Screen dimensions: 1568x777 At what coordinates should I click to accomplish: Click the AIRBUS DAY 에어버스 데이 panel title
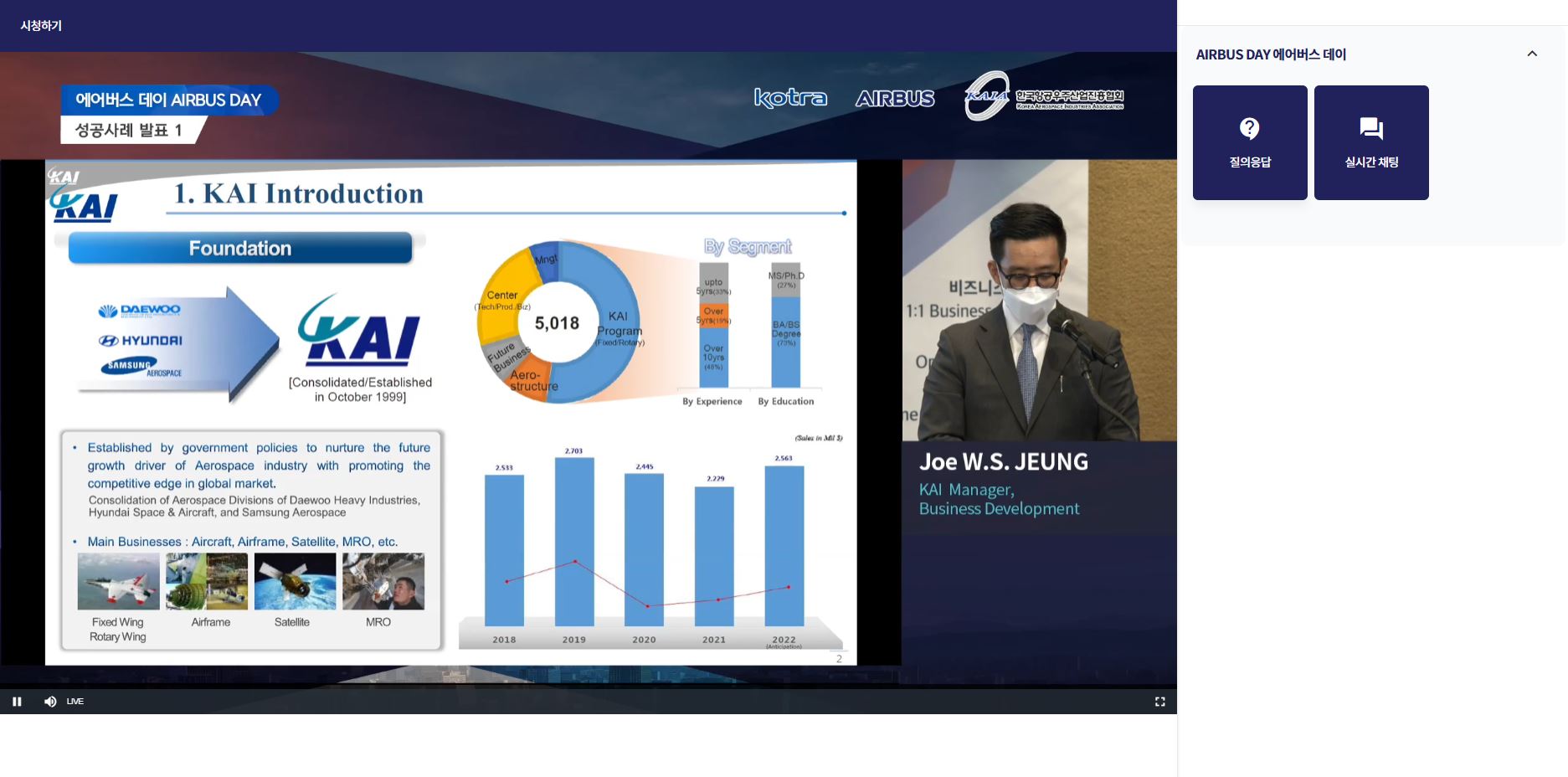pyautogui.click(x=1271, y=54)
